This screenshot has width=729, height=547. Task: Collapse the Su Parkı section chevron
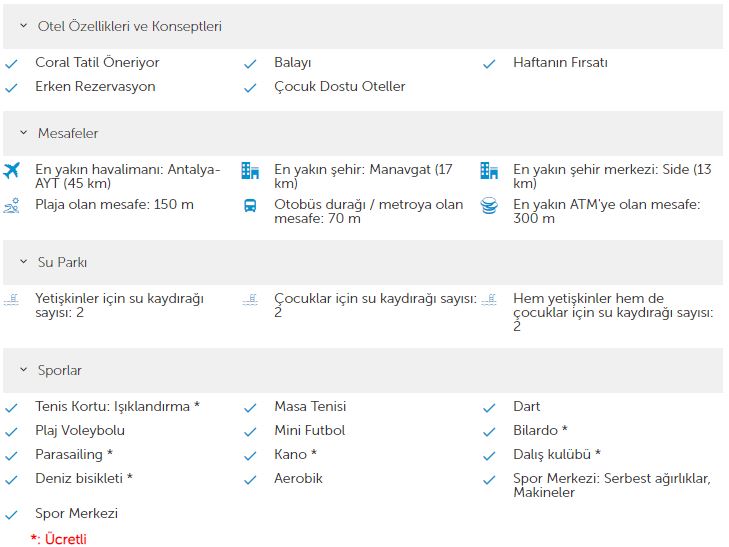24,262
